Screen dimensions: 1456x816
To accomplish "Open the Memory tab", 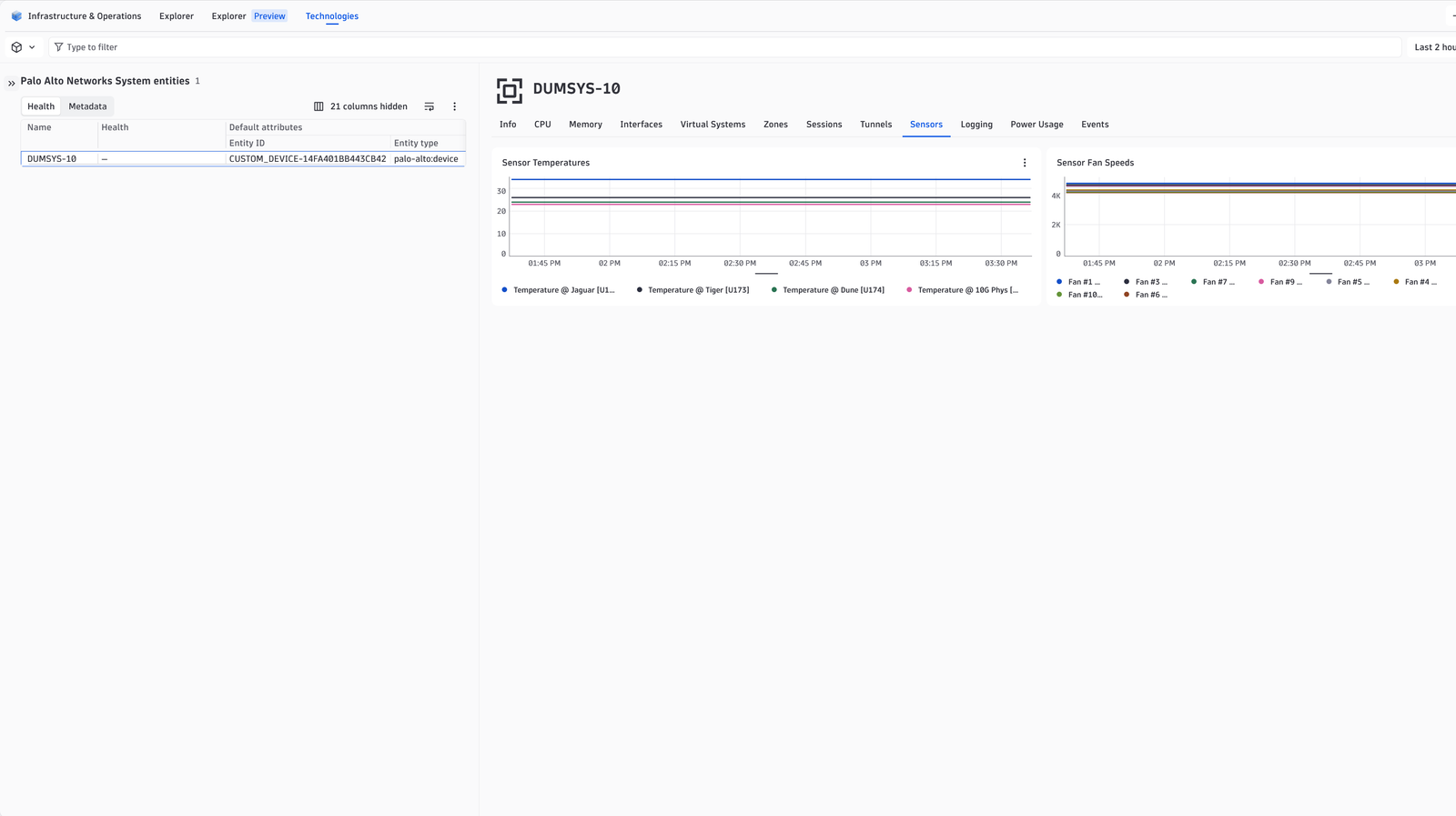I will pos(585,125).
